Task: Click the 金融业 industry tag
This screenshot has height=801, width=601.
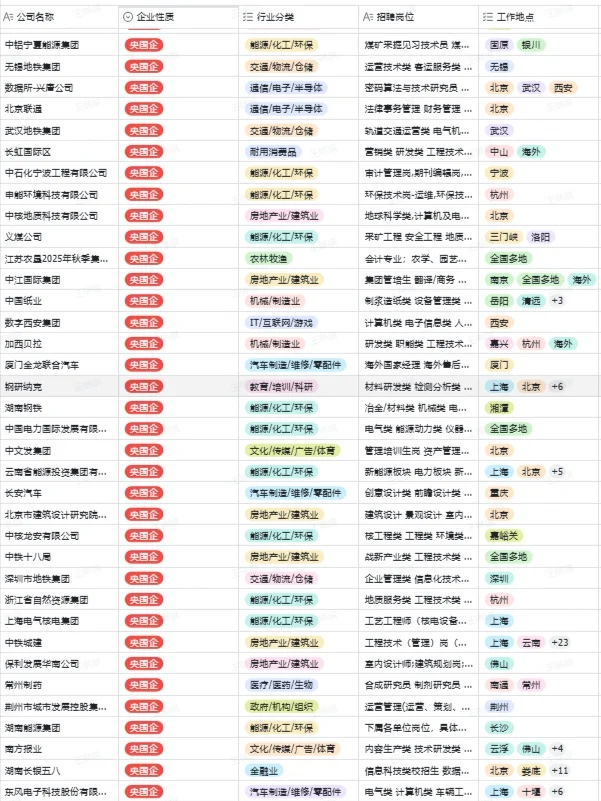Action: pos(264,771)
